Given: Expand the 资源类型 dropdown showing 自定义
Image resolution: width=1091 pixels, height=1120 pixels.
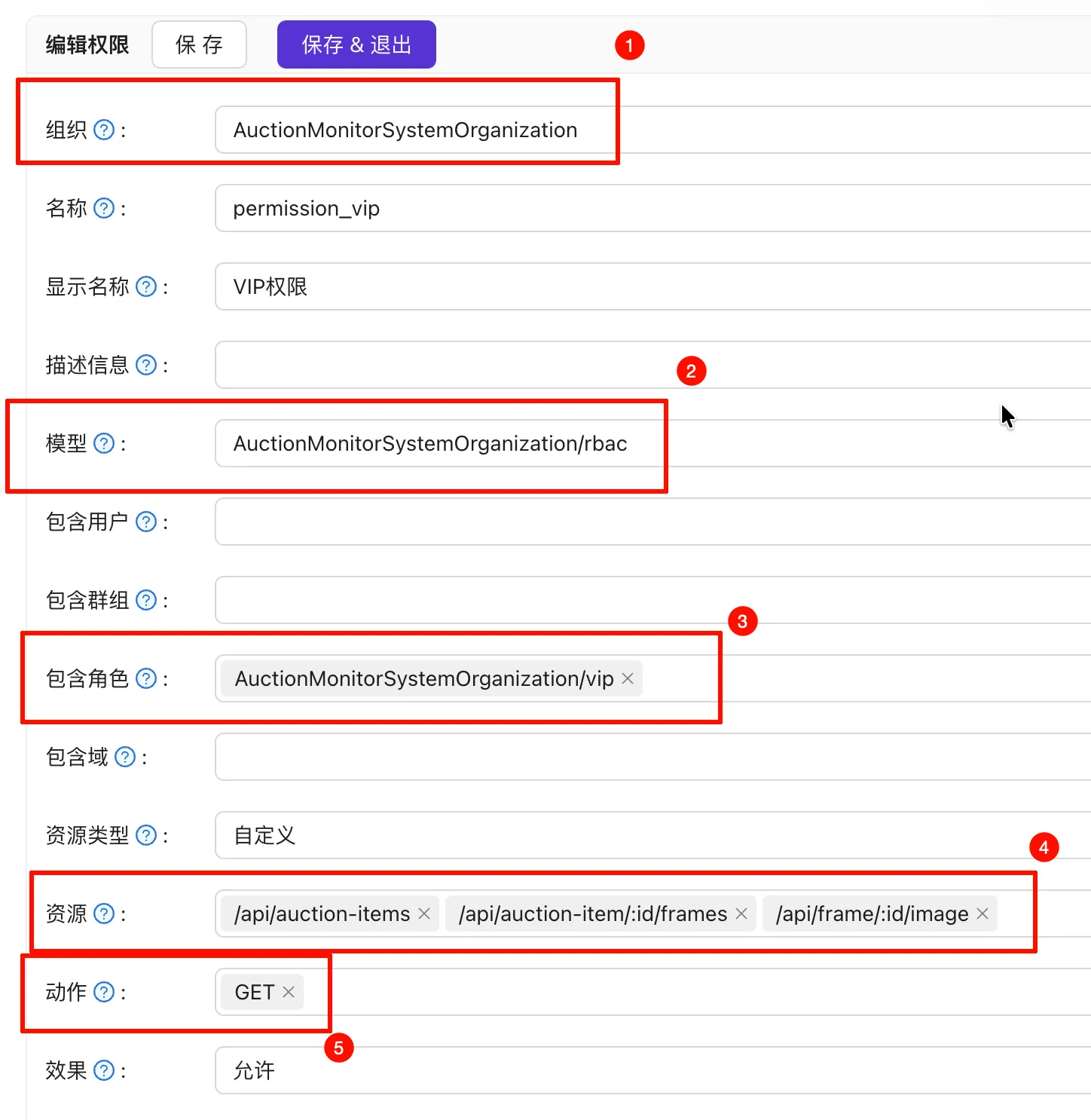Looking at the screenshot, I should coord(648,835).
